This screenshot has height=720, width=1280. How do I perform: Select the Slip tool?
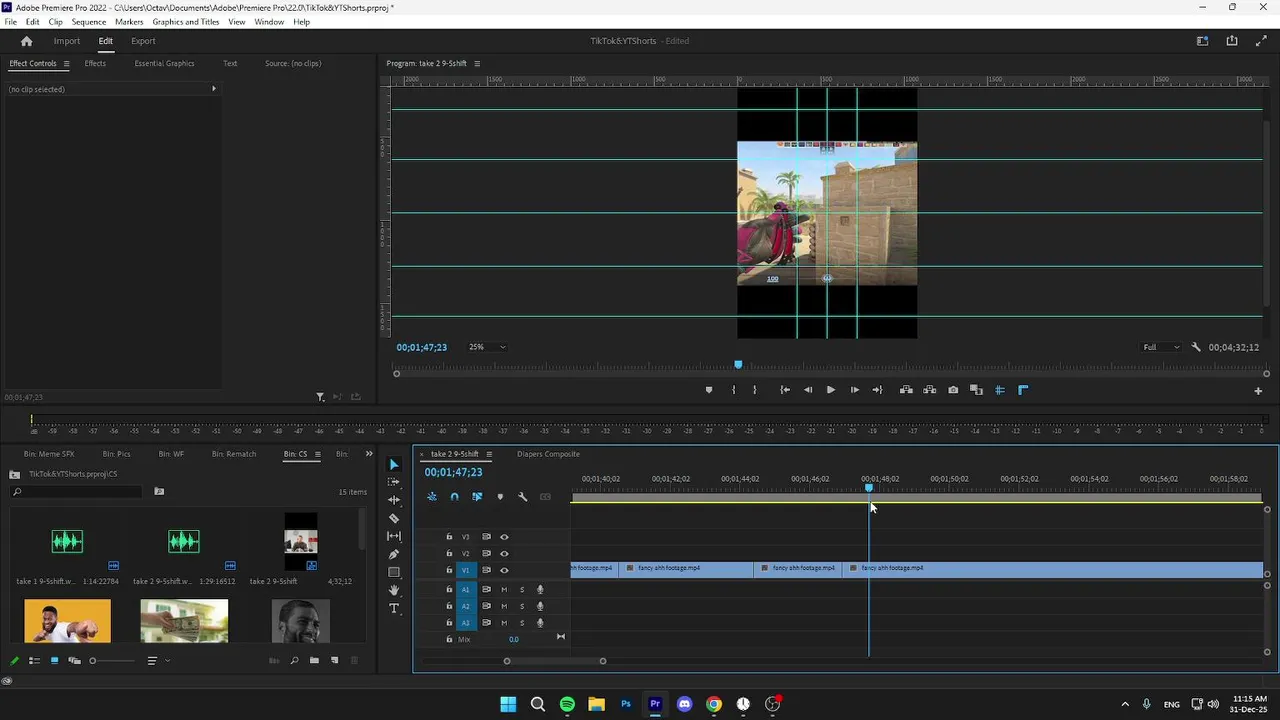394,536
